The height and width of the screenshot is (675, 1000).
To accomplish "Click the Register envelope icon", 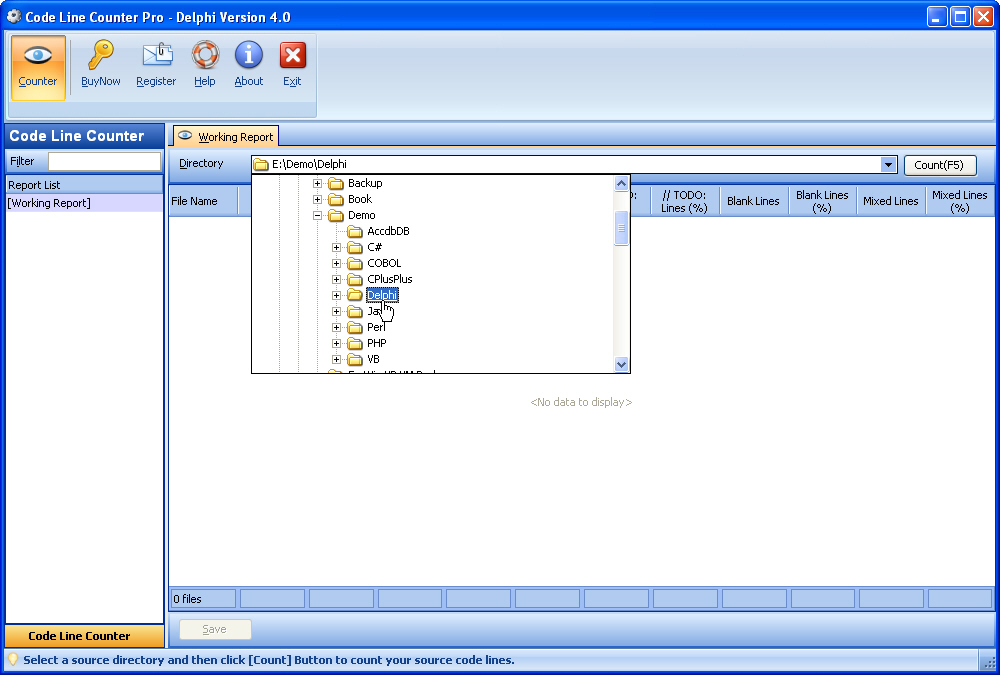I will tap(156, 56).
